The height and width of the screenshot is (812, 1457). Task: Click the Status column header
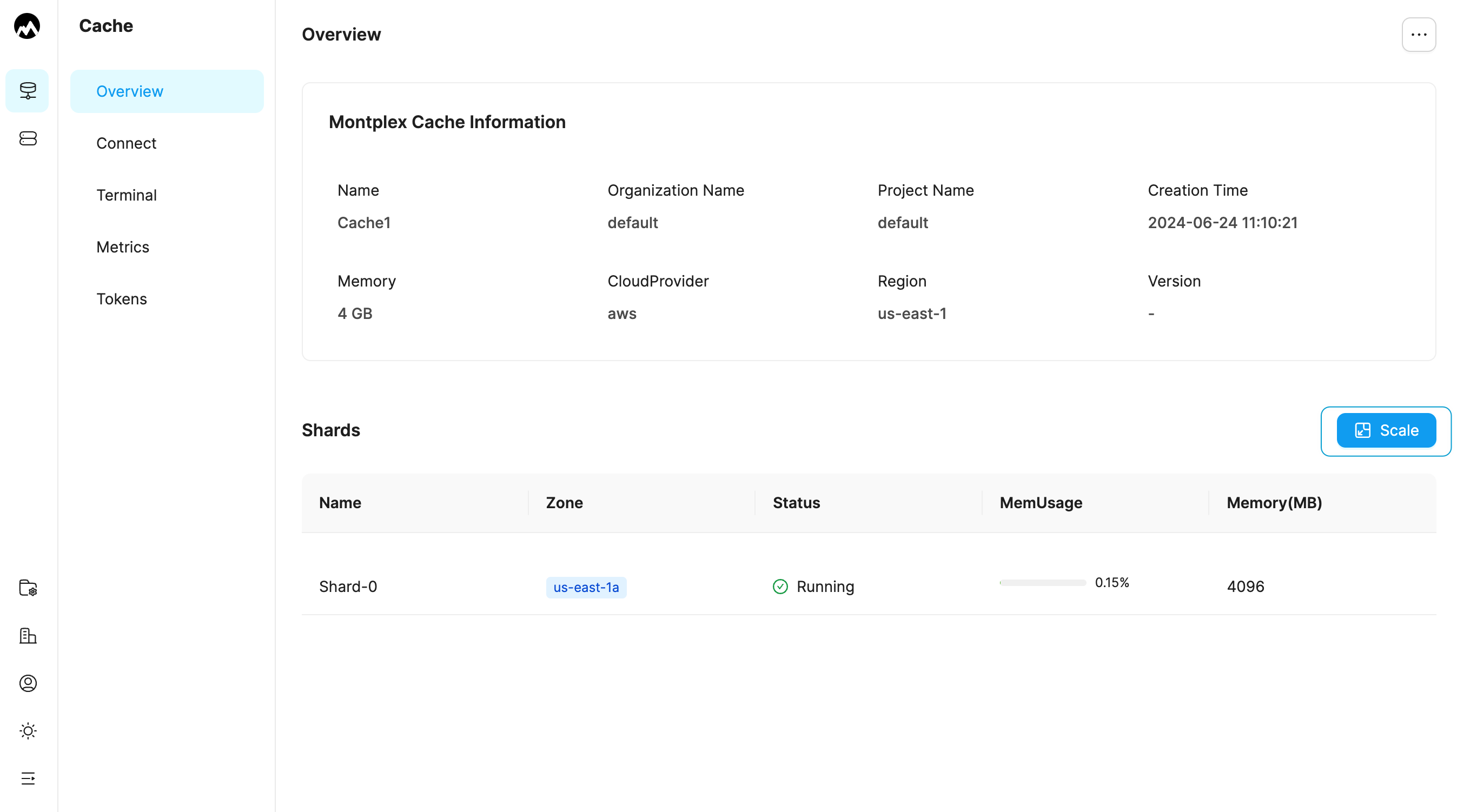[x=796, y=503]
